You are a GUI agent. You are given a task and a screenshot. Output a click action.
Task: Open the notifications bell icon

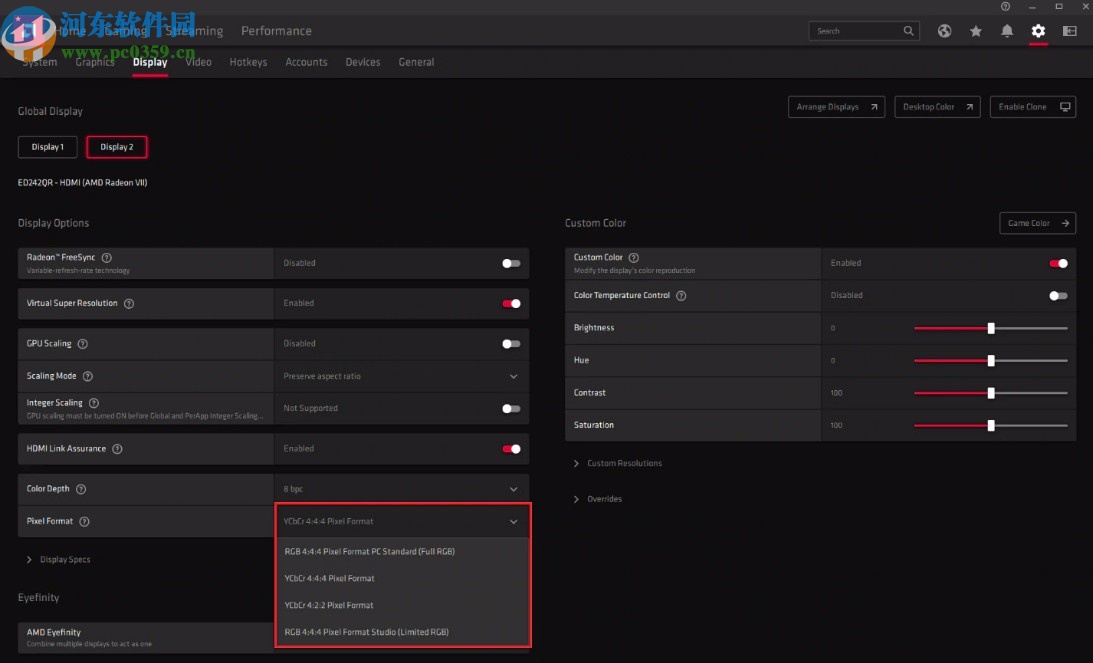(x=1007, y=31)
